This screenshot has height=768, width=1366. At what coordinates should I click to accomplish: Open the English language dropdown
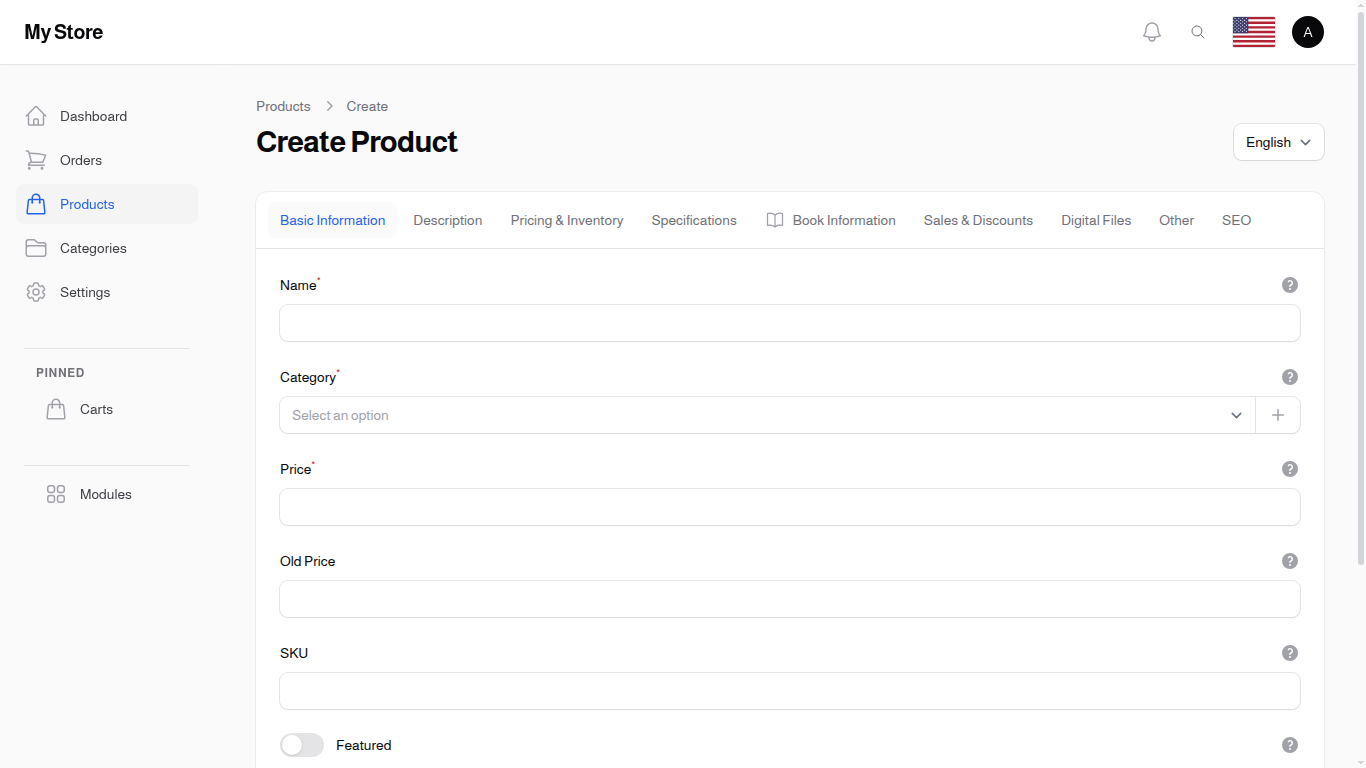tap(1278, 142)
